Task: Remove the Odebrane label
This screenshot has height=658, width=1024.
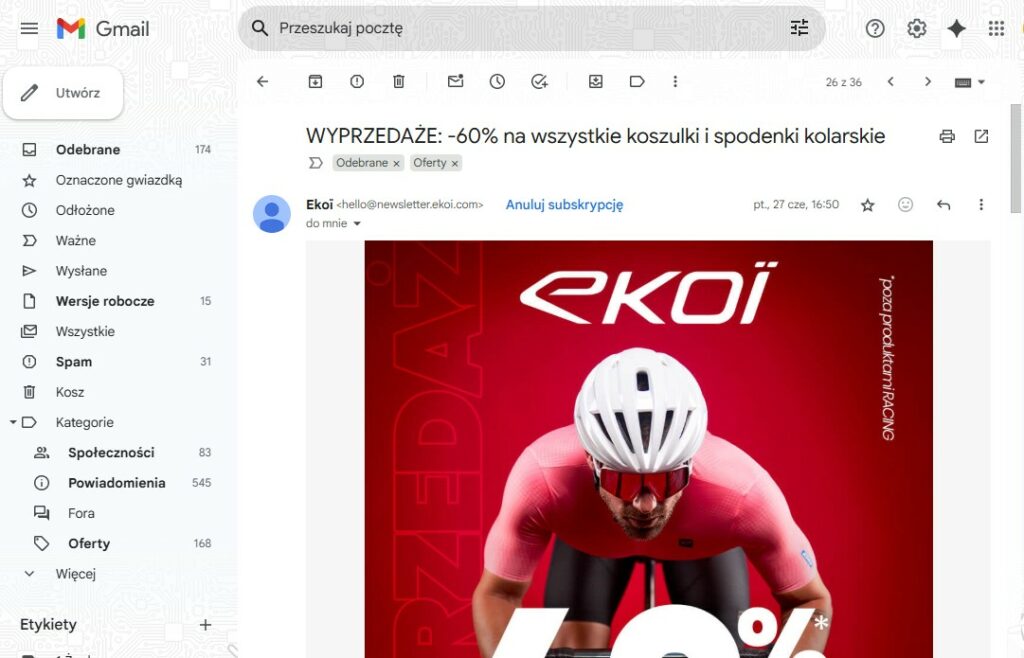Action: [396, 164]
